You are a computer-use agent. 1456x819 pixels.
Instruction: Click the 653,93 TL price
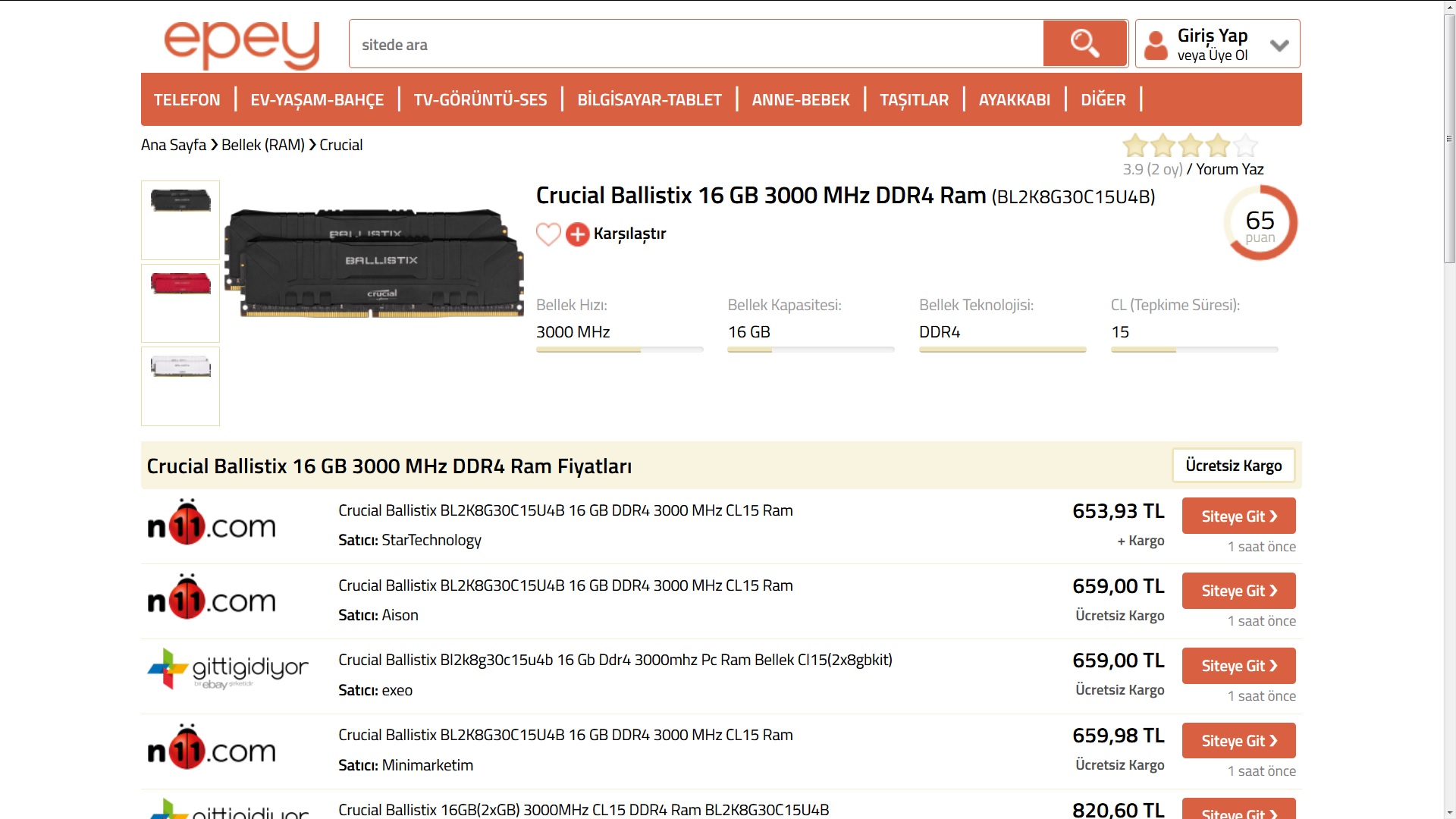[x=1119, y=511]
